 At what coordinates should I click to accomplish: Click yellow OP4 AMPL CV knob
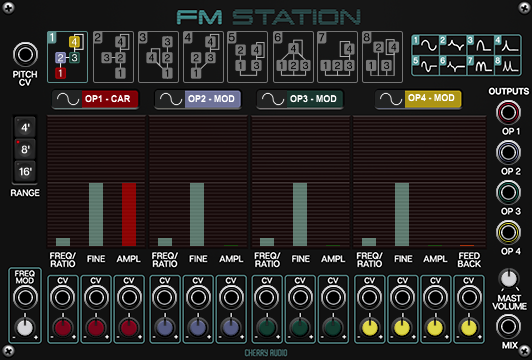(x=435, y=327)
